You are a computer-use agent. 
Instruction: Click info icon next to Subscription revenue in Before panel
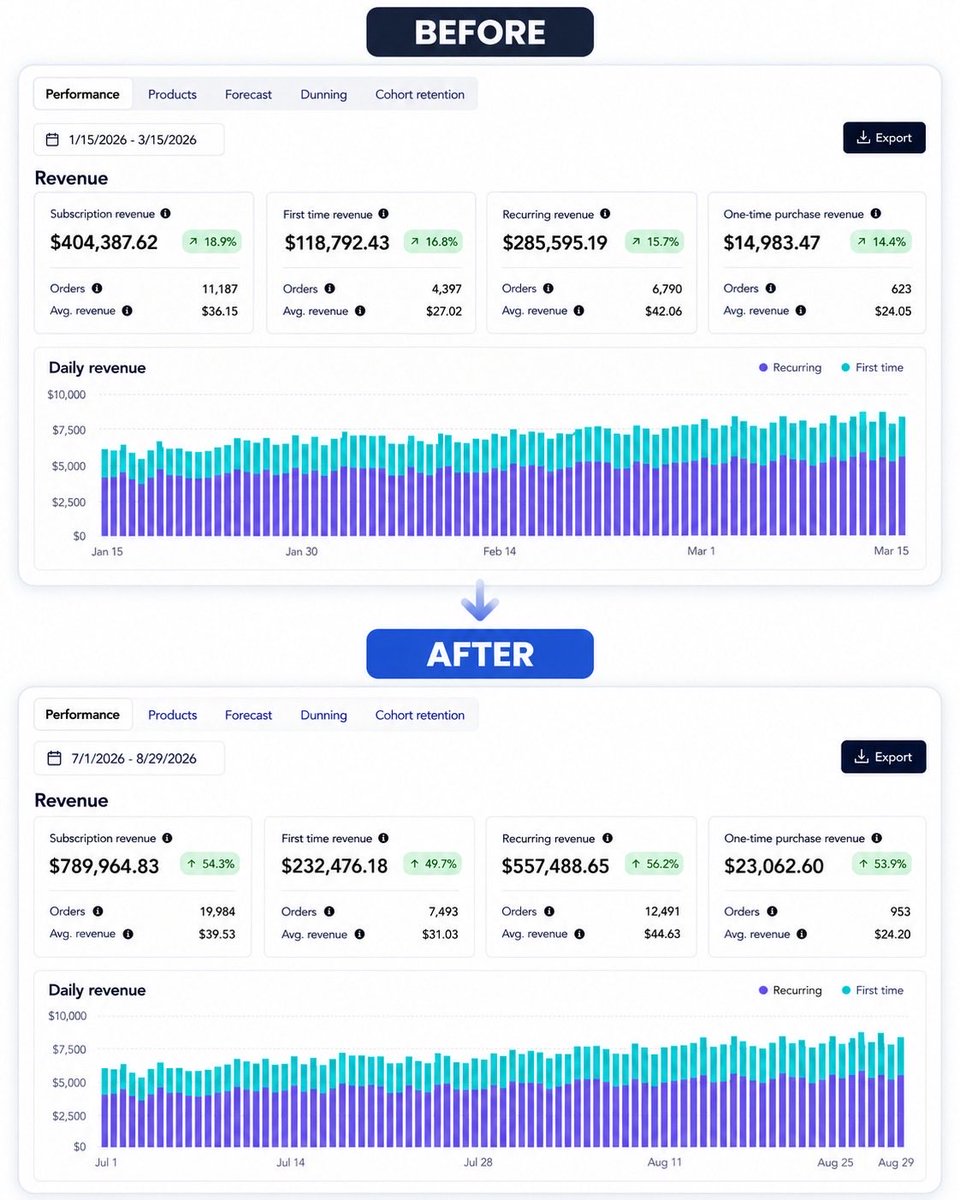point(165,214)
